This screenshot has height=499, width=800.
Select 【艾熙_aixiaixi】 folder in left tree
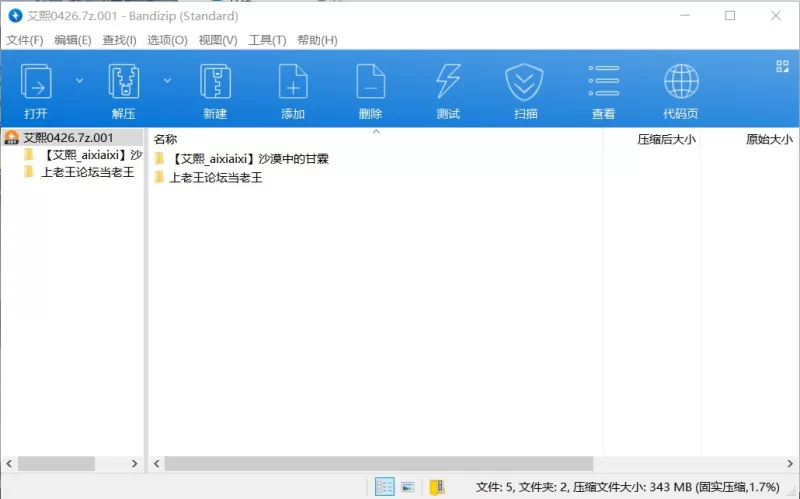point(83,155)
